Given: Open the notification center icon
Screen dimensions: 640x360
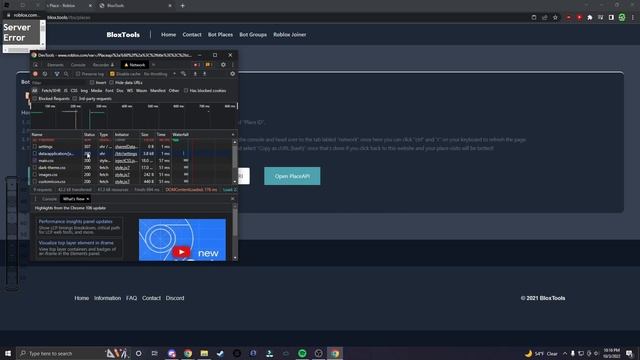Looking at the screenshot, I should click(x=629, y=353).
